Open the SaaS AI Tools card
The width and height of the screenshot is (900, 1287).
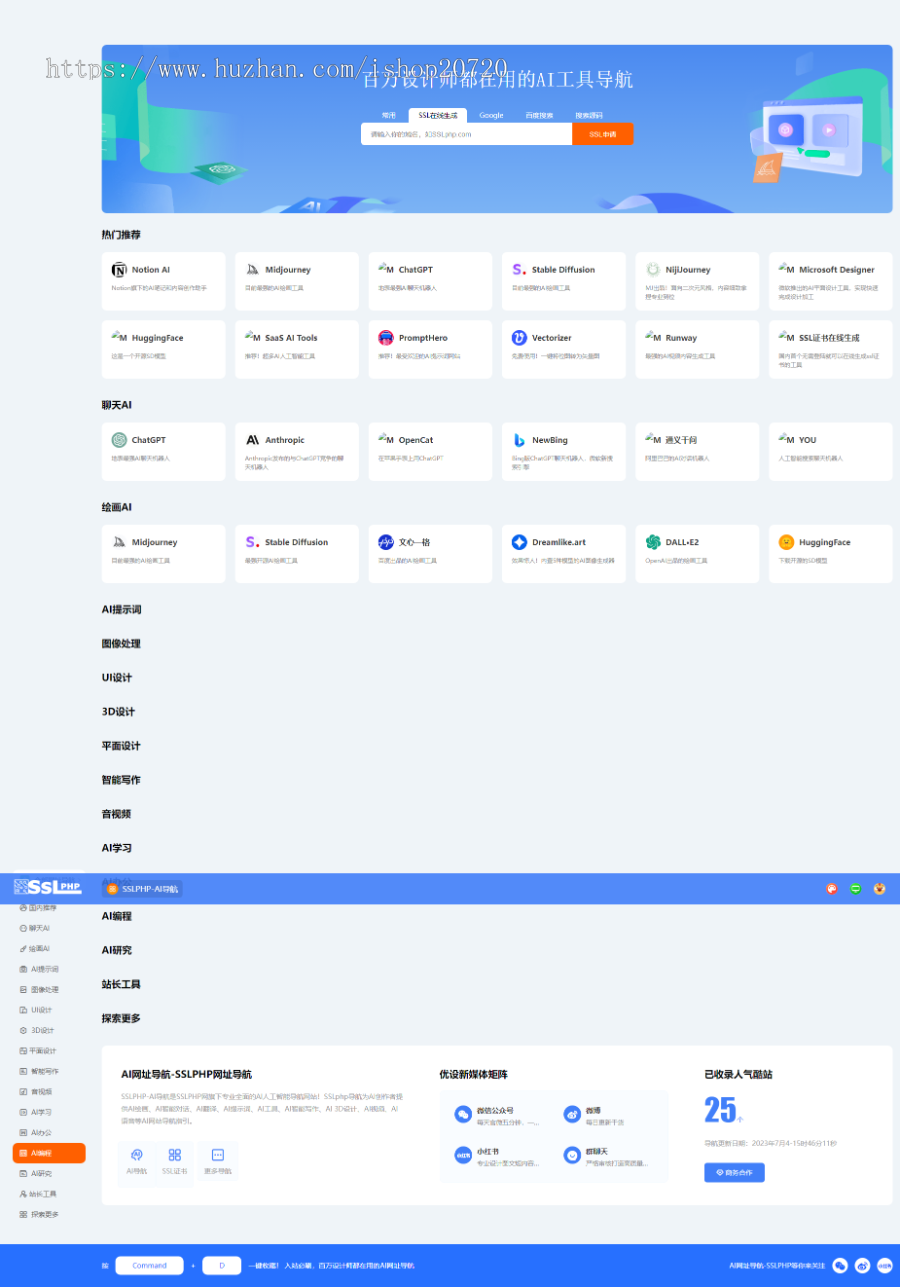[297, 349]
